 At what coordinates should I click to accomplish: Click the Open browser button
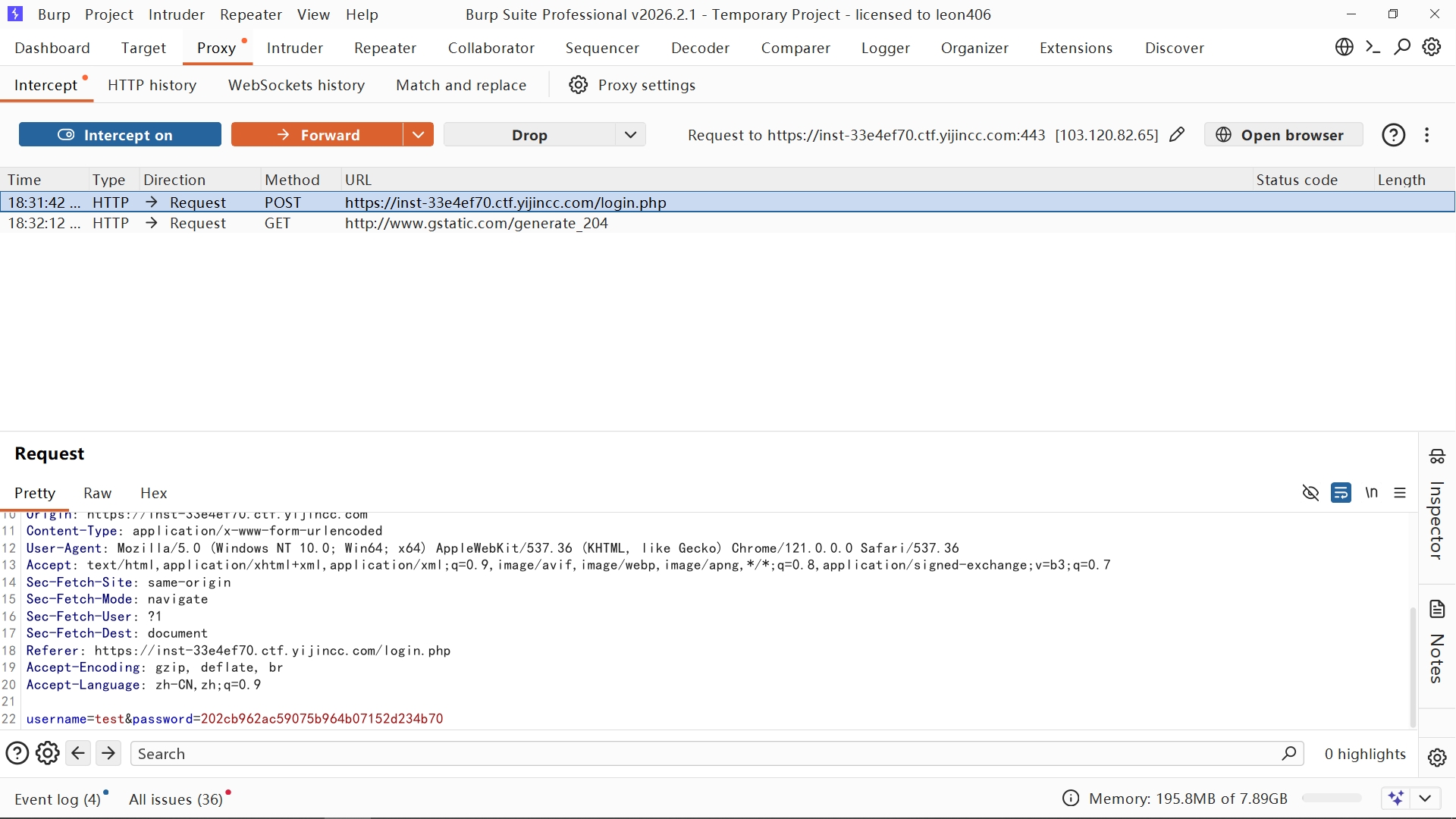point(1283,135)
